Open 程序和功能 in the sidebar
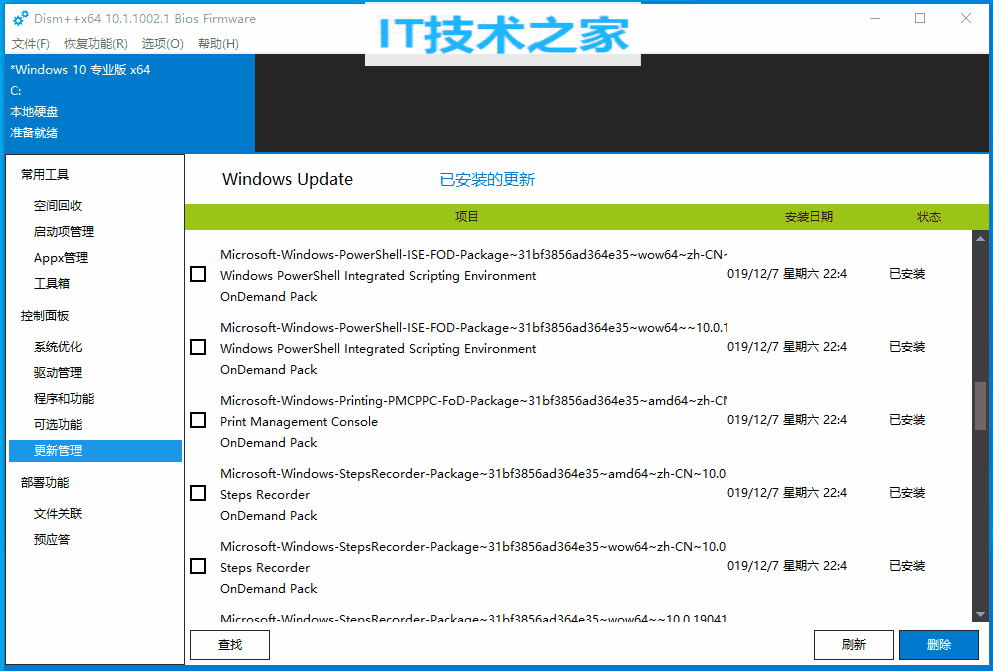The height and width of the screenshot is (671, 993). 63,398
